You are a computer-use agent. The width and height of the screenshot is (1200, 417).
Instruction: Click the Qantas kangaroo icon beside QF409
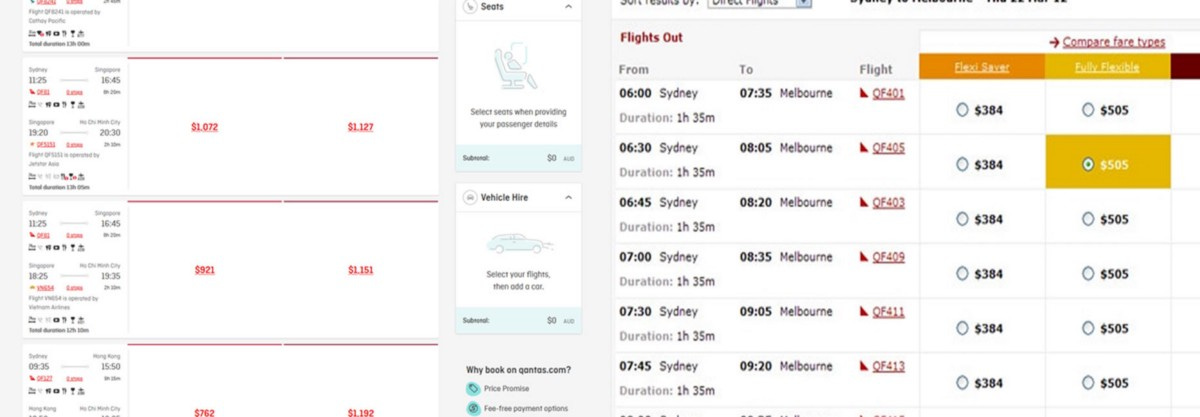865,258
